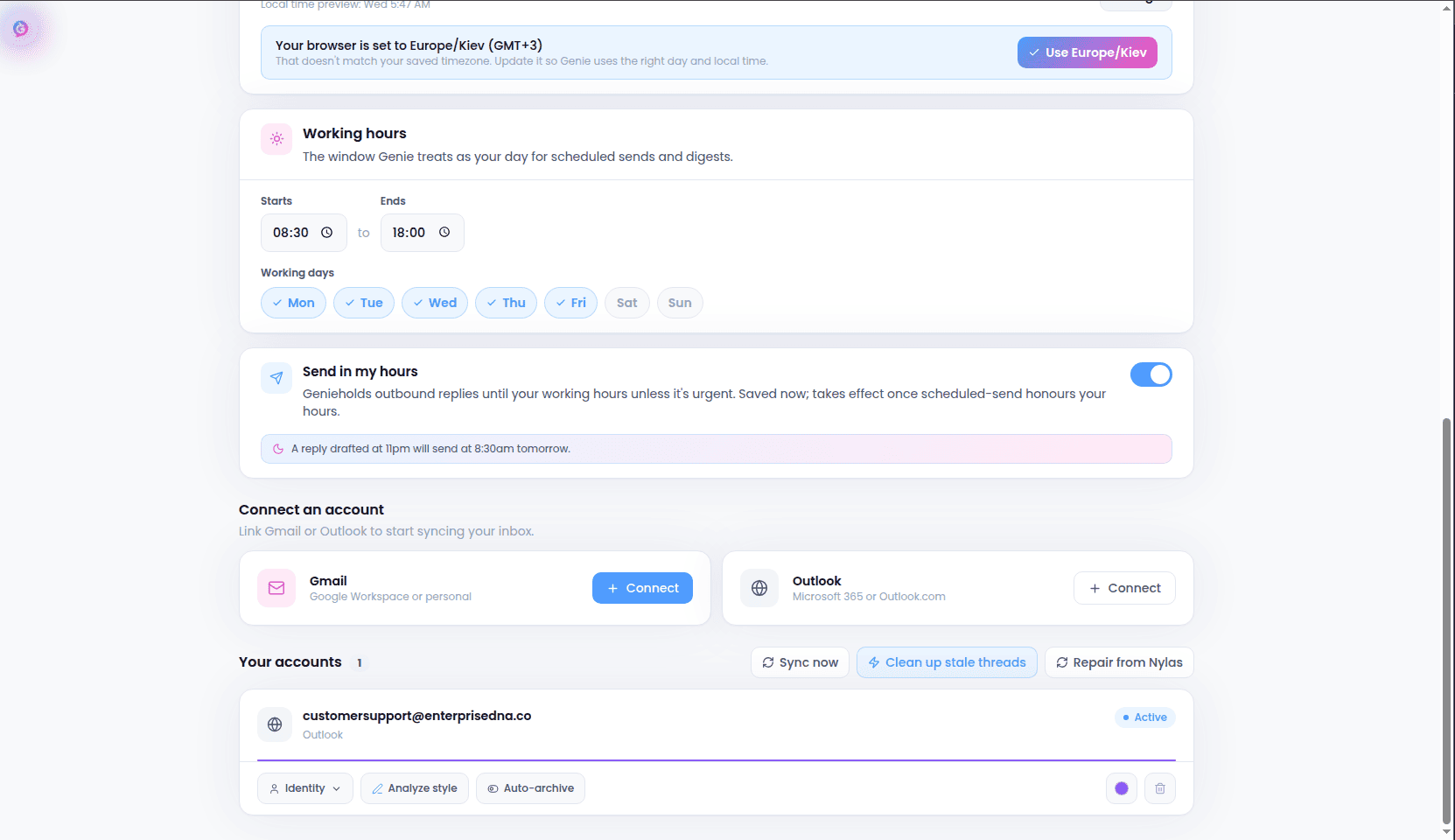Click the Sync now button
This screenshot has width=1455, height=840.
(800, 662)
